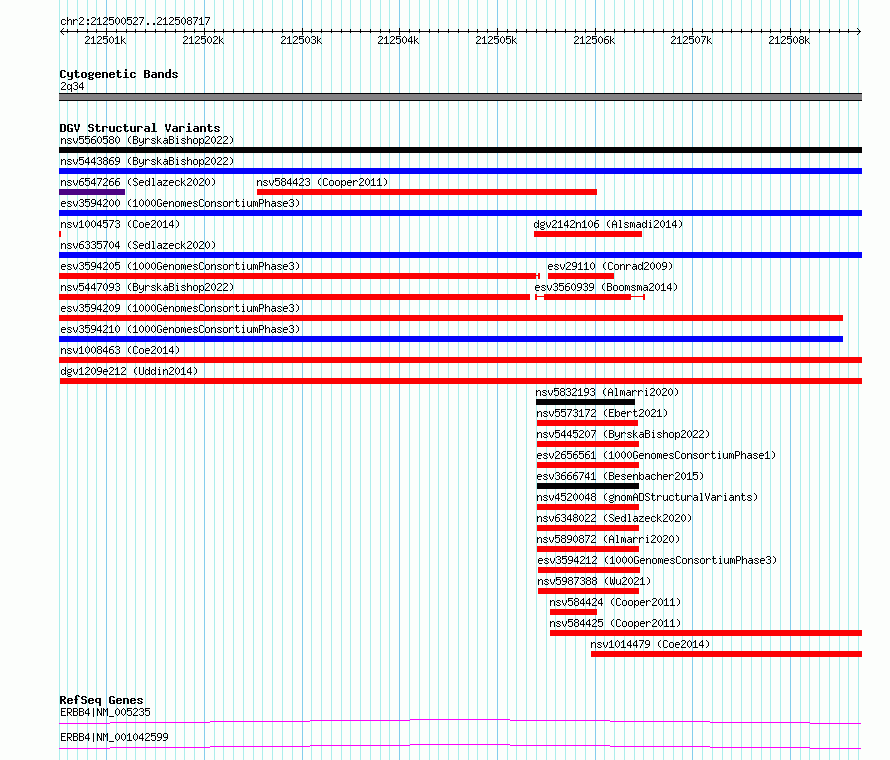Click the Cytogenetic Bands track heading
The width and height of the screenshot is (890, 760).
(119, 74)
